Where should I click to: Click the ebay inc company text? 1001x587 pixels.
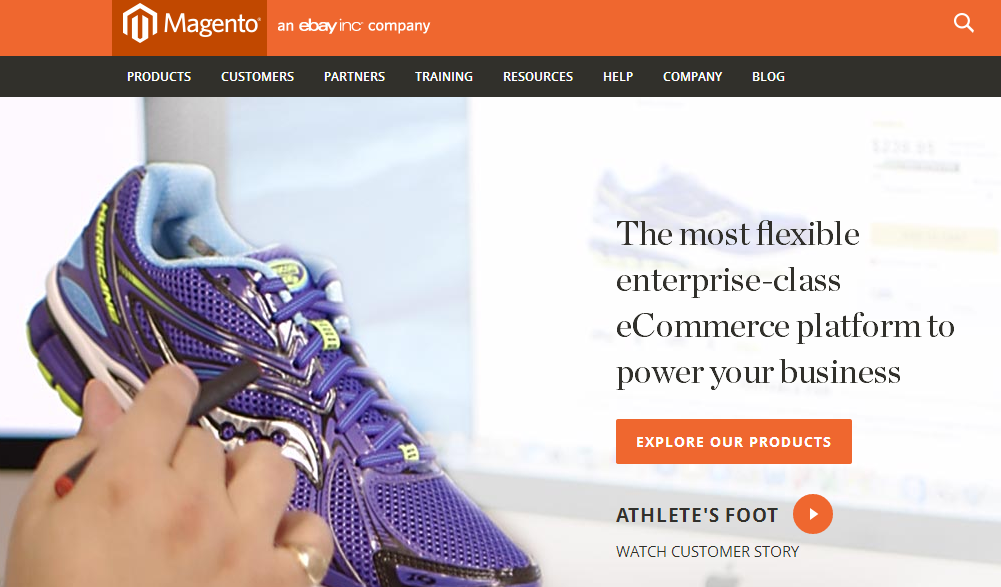pyautogui.click(x=354, y=26)
